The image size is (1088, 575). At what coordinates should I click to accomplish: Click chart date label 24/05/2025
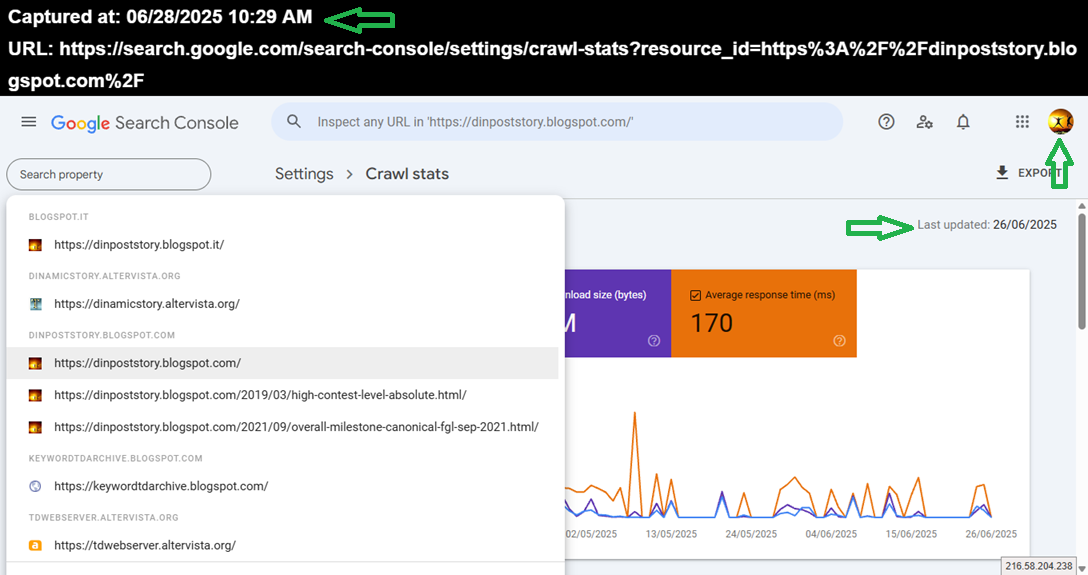[751, 534]
